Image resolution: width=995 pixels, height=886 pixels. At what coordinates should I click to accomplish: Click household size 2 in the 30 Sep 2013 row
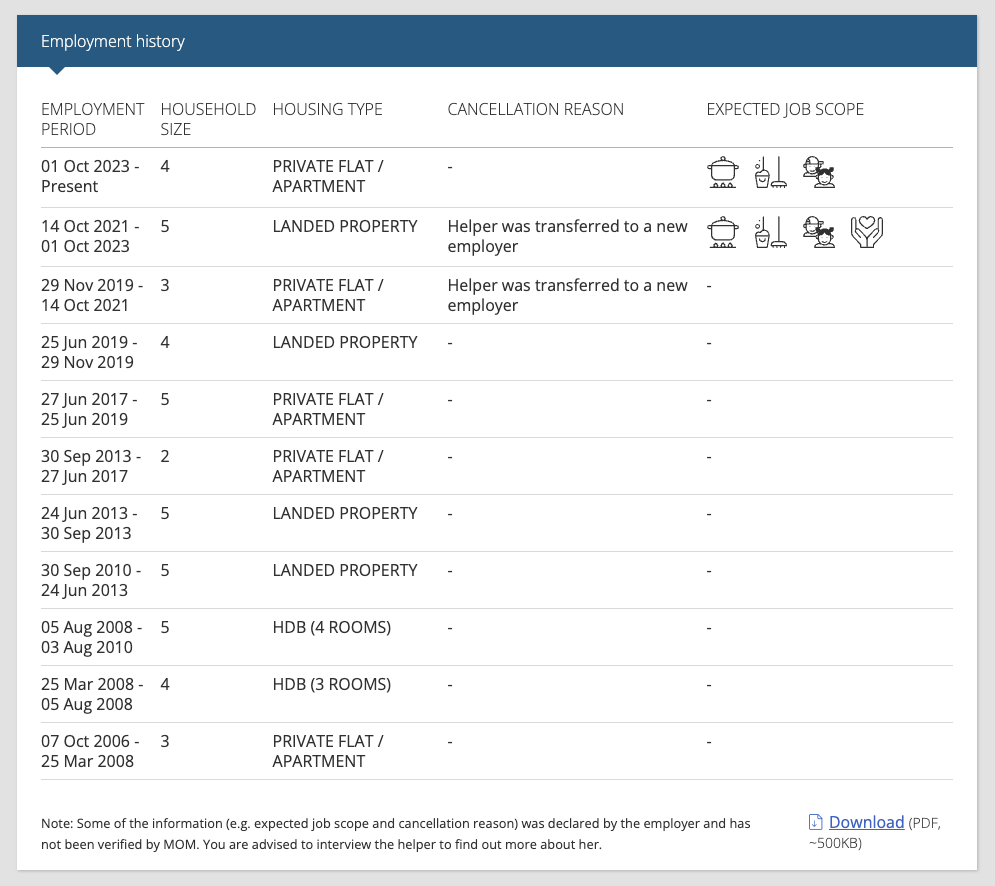[x=165, y=456]
